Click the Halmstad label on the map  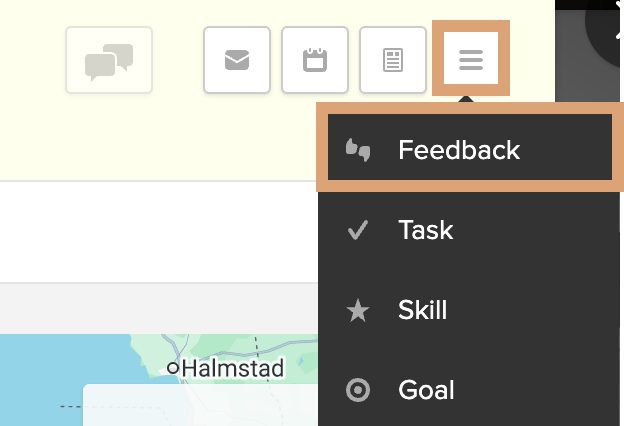point(233,368)
